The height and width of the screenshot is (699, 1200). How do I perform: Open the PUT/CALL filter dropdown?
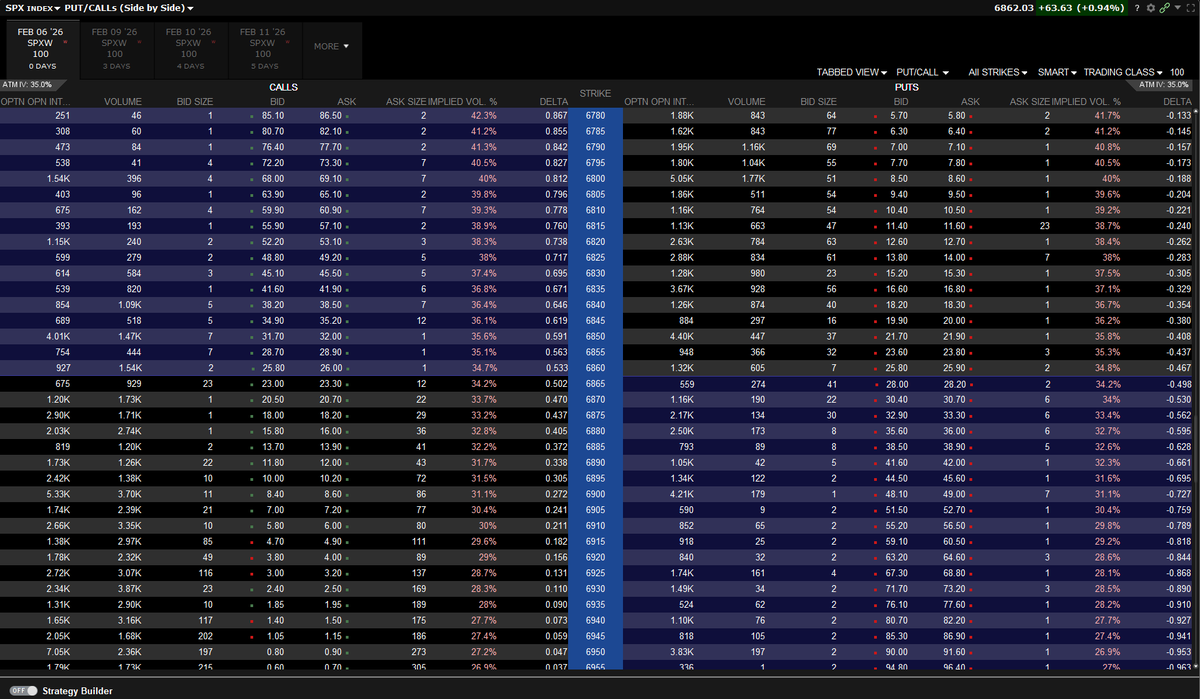click(922, 72)
